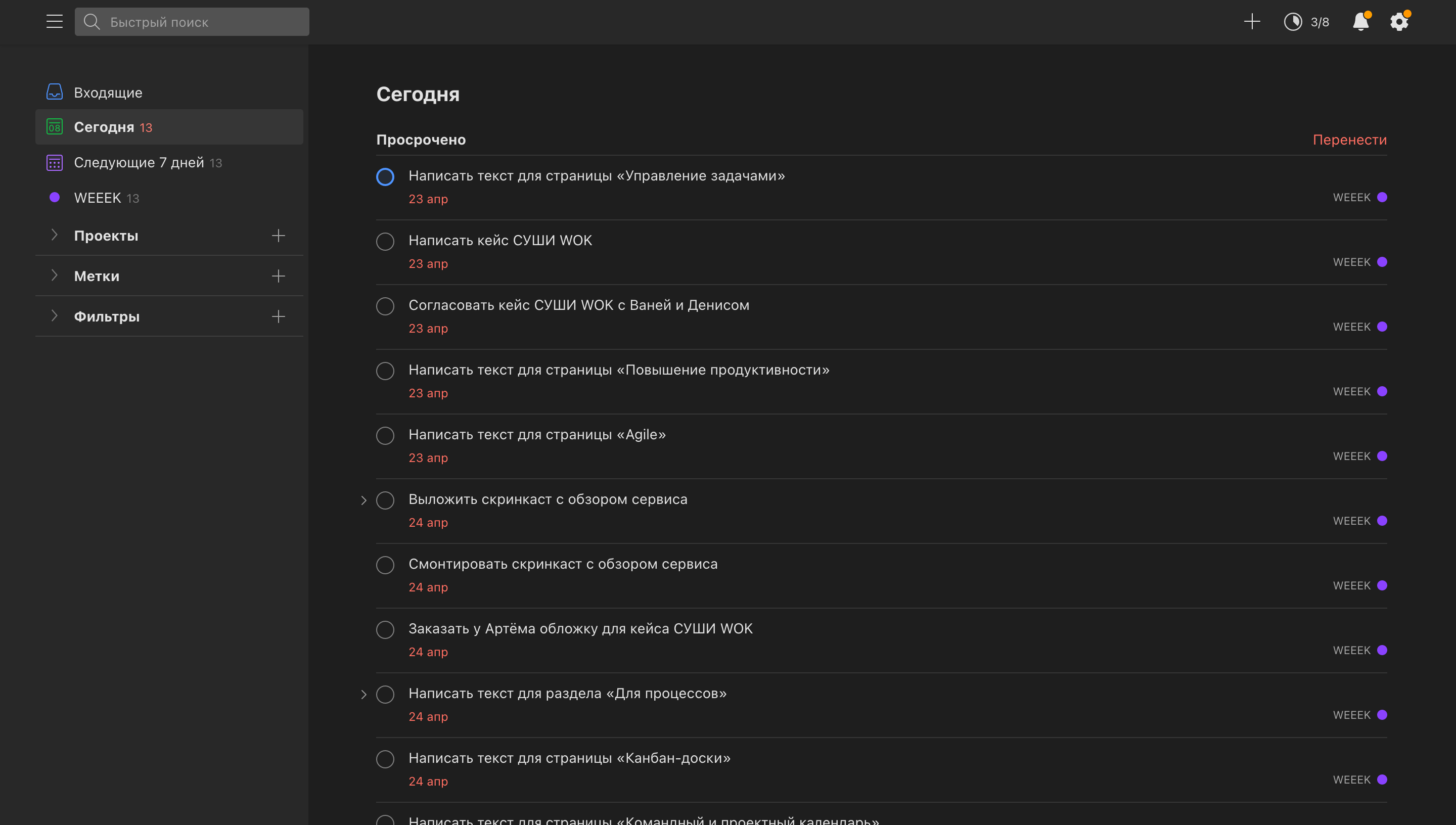
Task: Click 23 апр date under «Agile» task
Action: point(428,457)
